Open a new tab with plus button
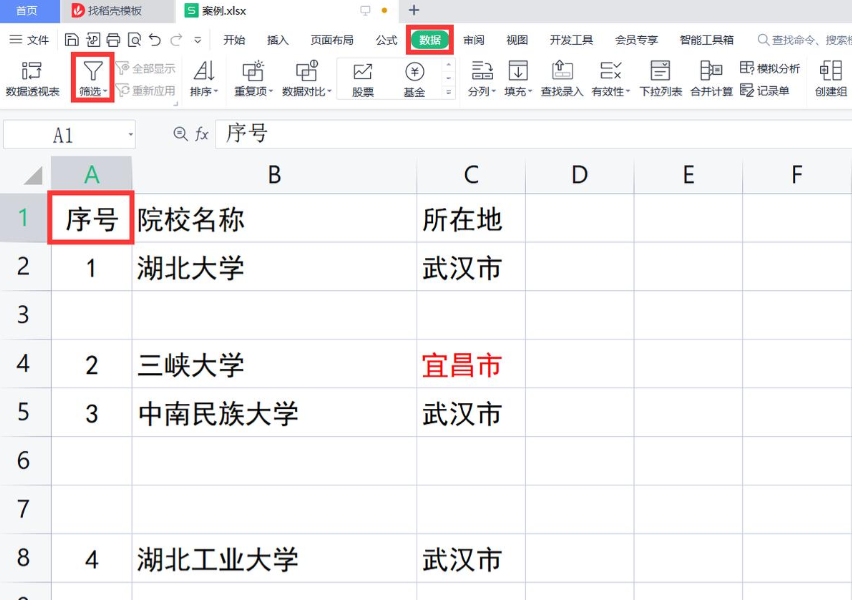Image resolution: width=852 pixels, height=600 pixels. [414, 10]
